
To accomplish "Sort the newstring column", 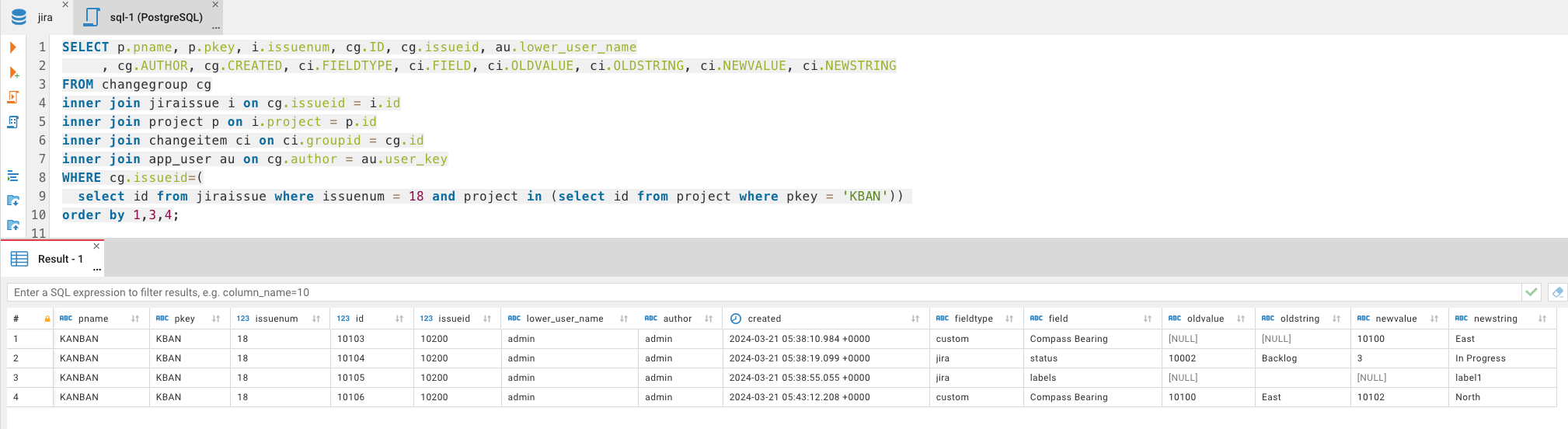I will 1542,319.
